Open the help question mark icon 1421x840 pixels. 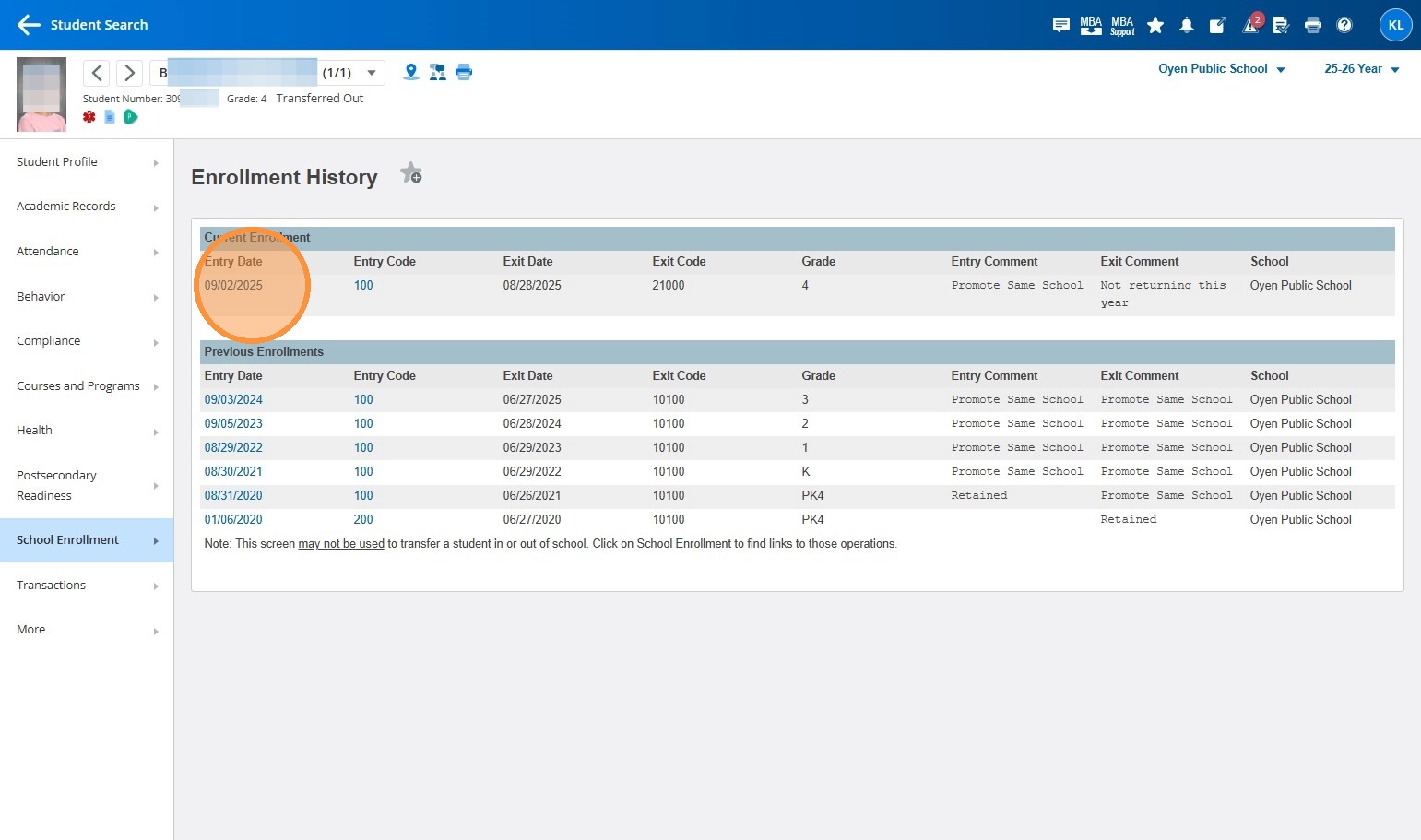pos(1344,25)
